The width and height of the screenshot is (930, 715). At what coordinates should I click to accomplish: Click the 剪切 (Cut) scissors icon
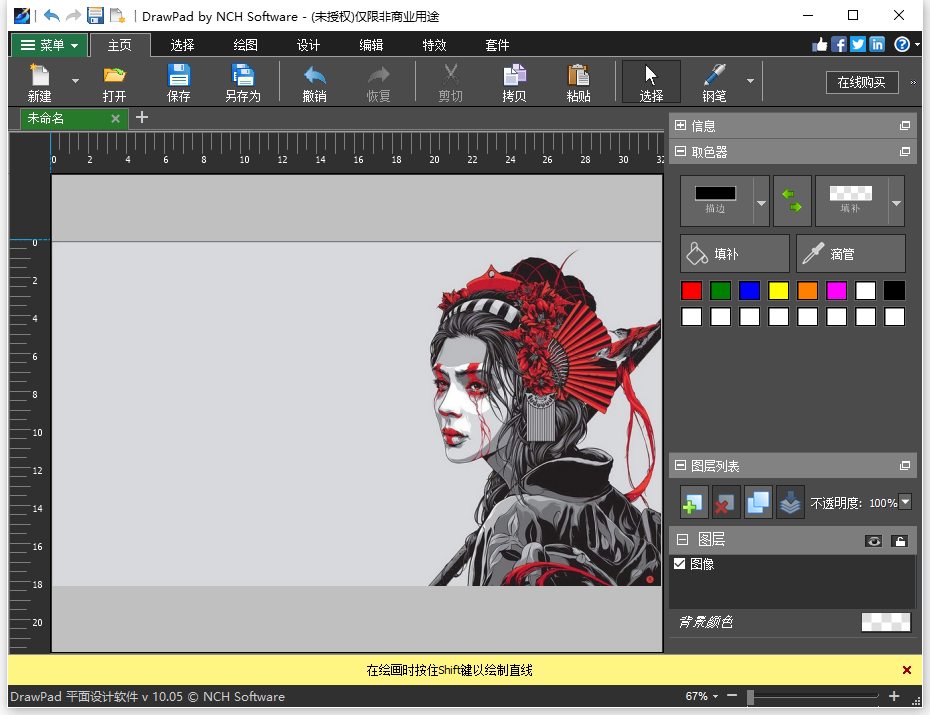click(x=450, y=82)
